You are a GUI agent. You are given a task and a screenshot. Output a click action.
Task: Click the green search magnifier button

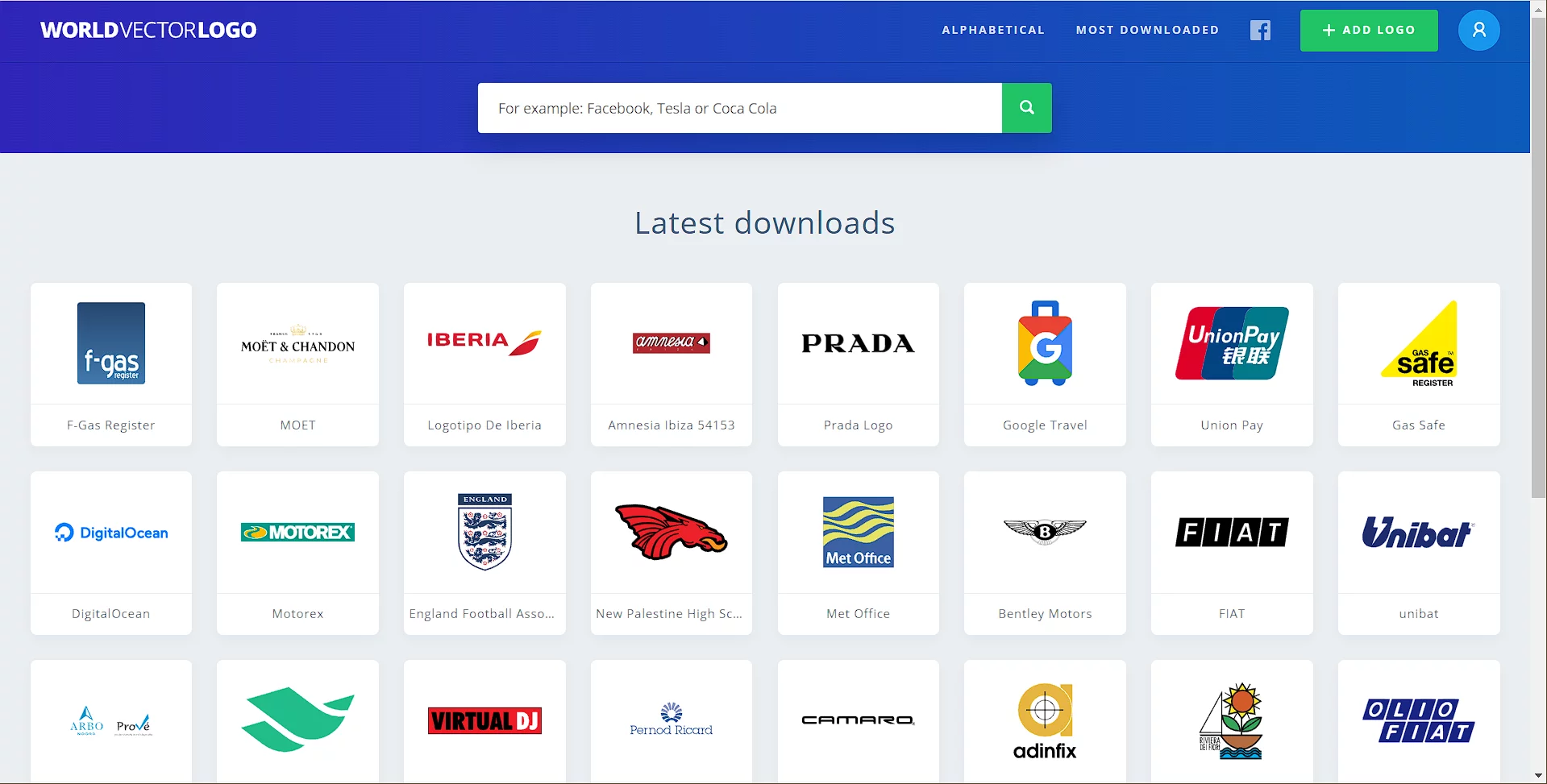click(x=1026, y=108)
